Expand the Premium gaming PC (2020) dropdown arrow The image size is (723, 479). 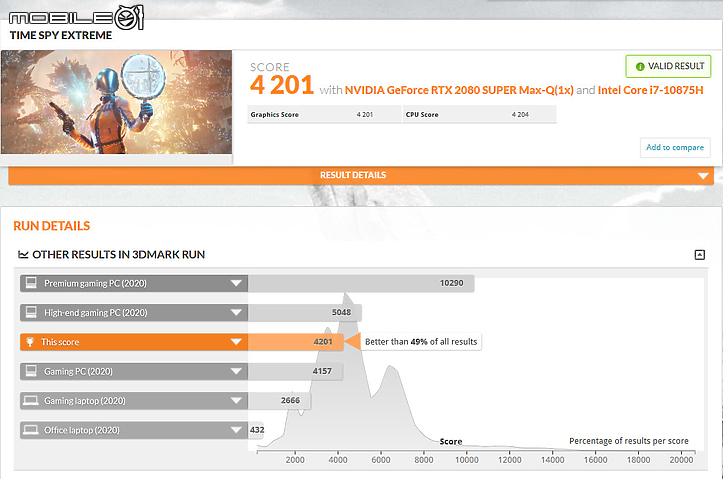coord(236,283)
